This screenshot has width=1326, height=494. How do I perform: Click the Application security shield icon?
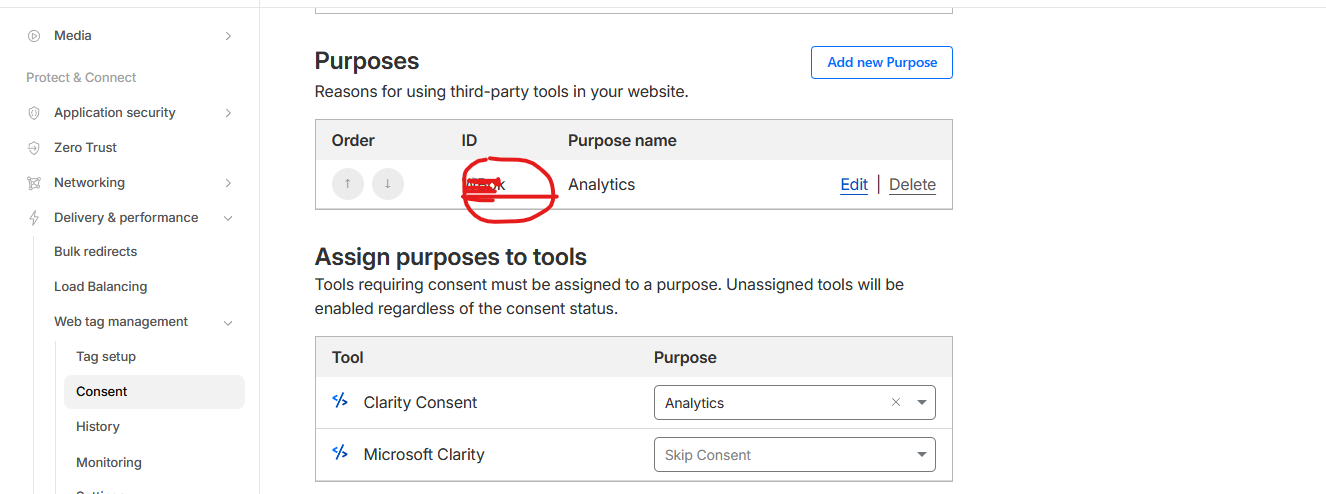pos(34,113)
